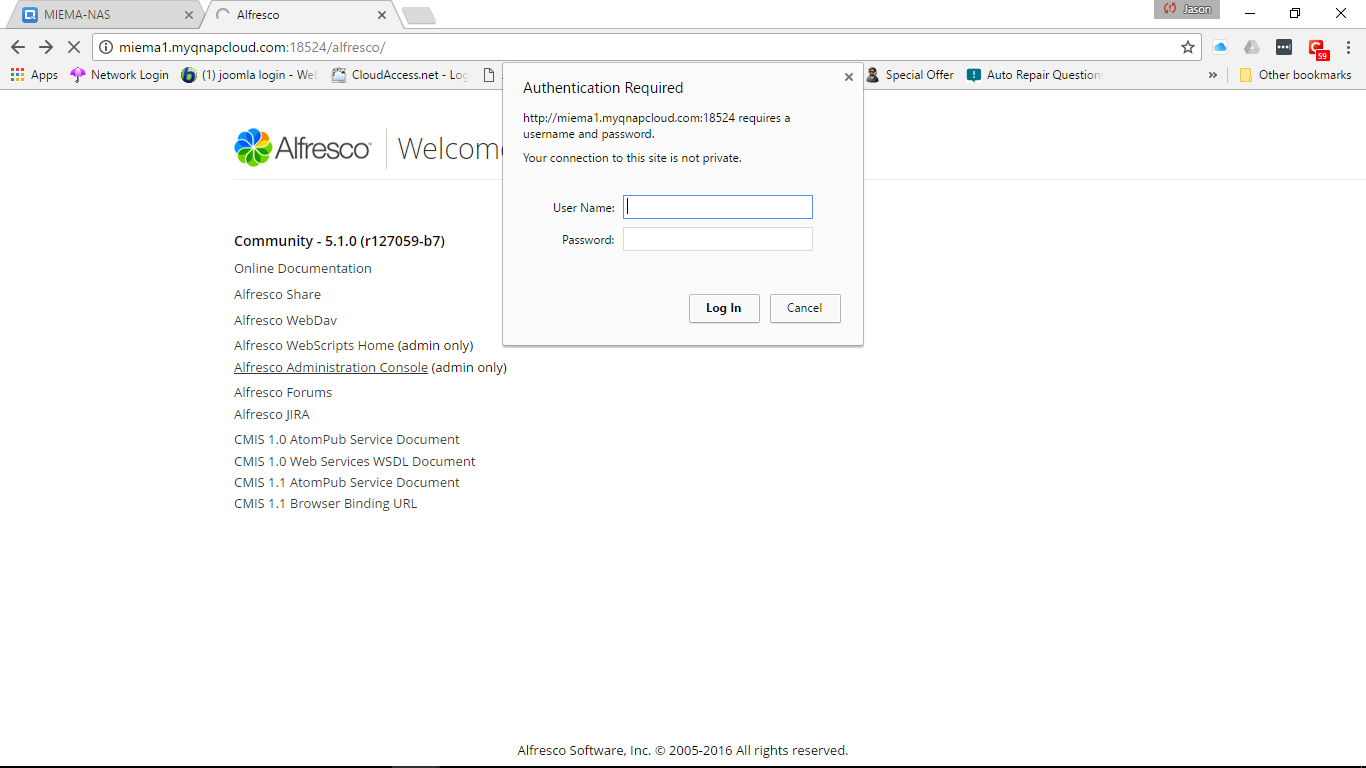
Task: Click the blue cloud extension icon
Action: 1220,47
